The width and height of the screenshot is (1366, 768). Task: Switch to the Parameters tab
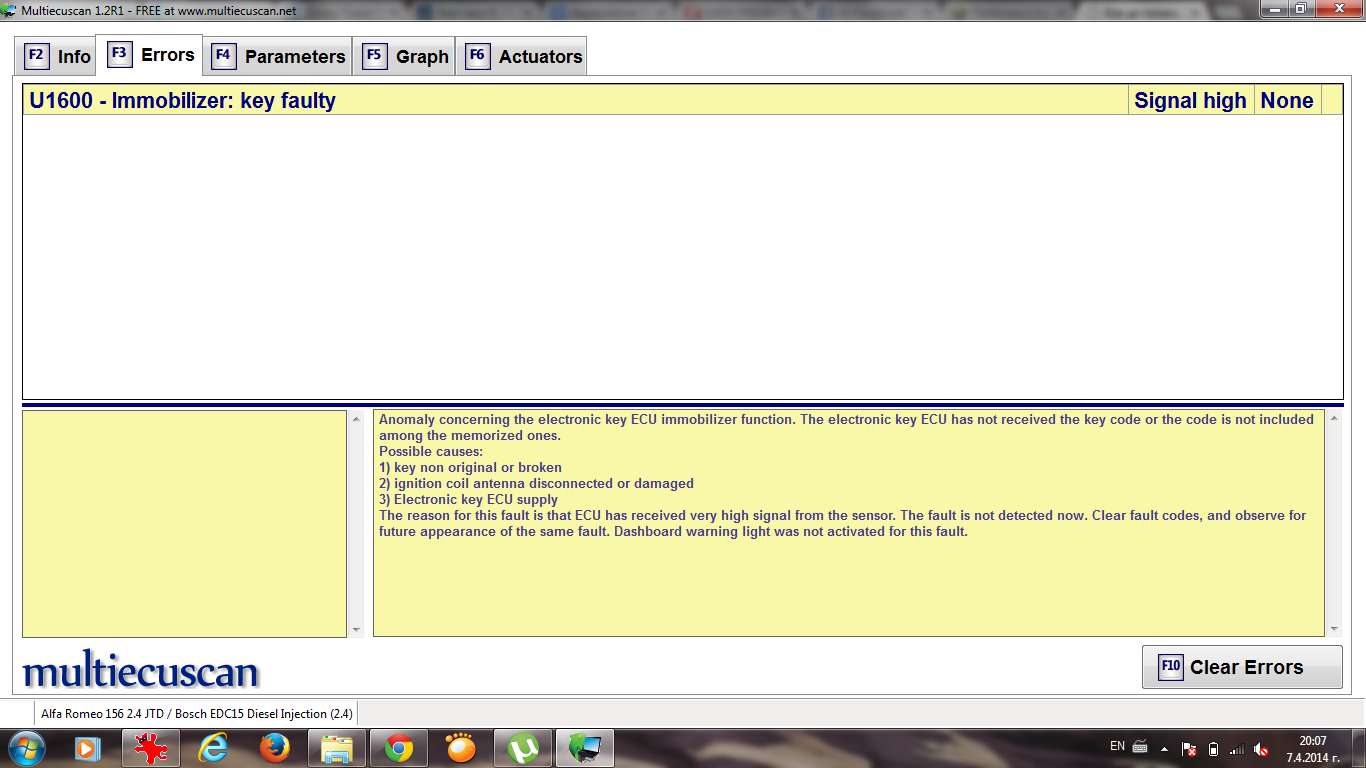click(280, 56)
